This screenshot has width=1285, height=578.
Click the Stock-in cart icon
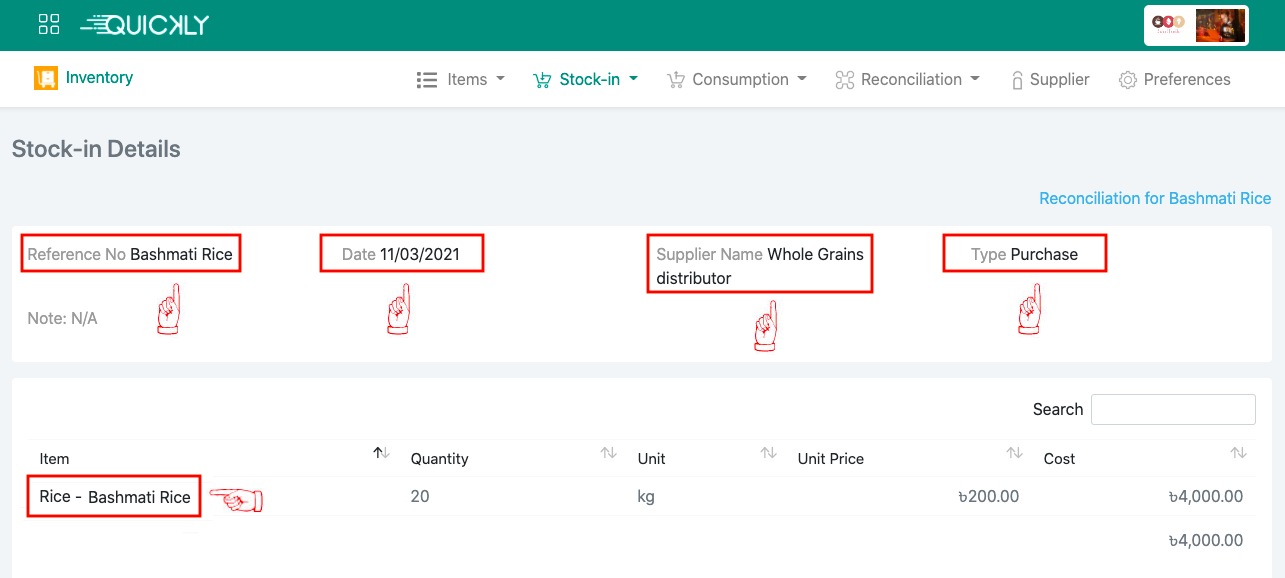(x=542, y=80)
